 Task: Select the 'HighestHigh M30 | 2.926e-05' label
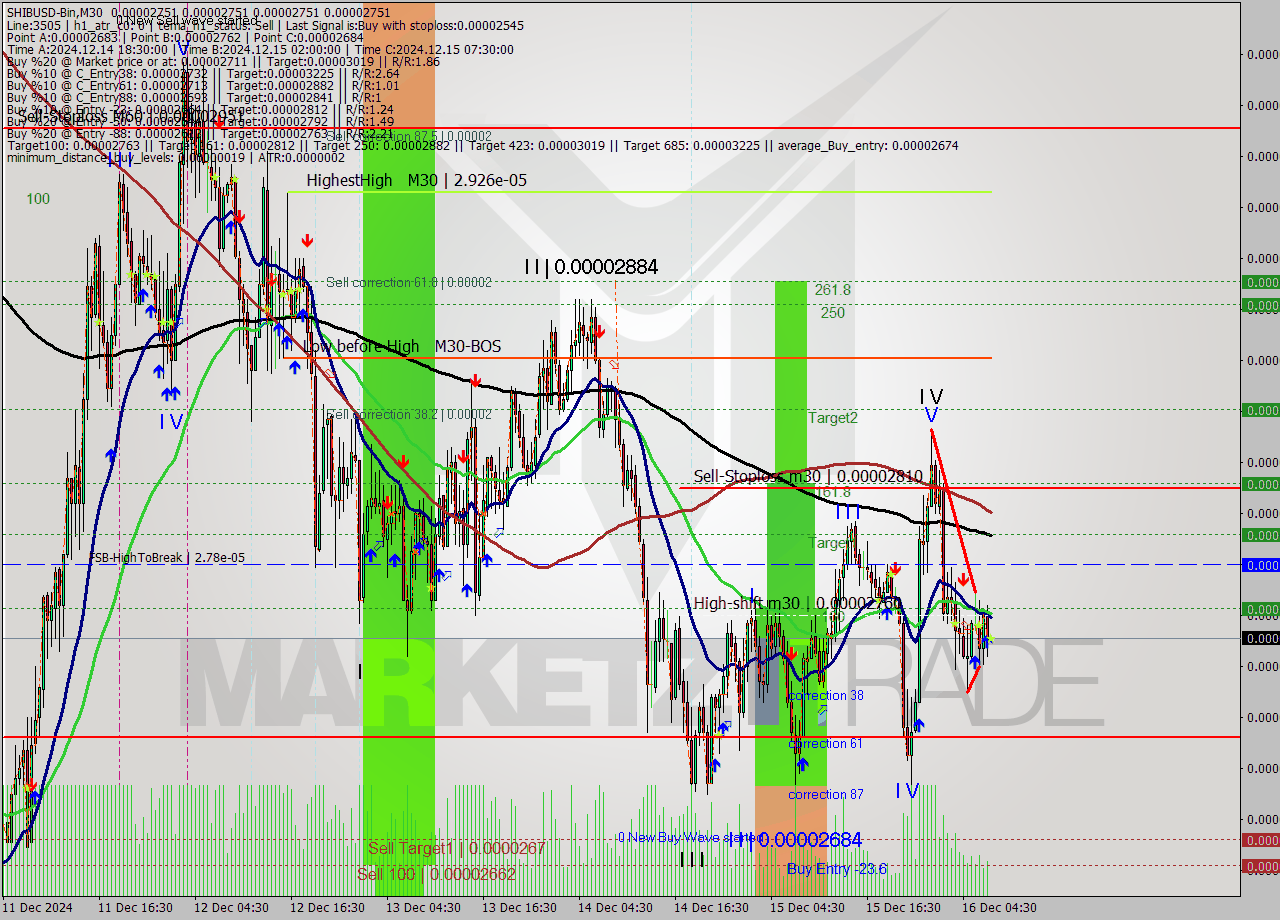416,181
